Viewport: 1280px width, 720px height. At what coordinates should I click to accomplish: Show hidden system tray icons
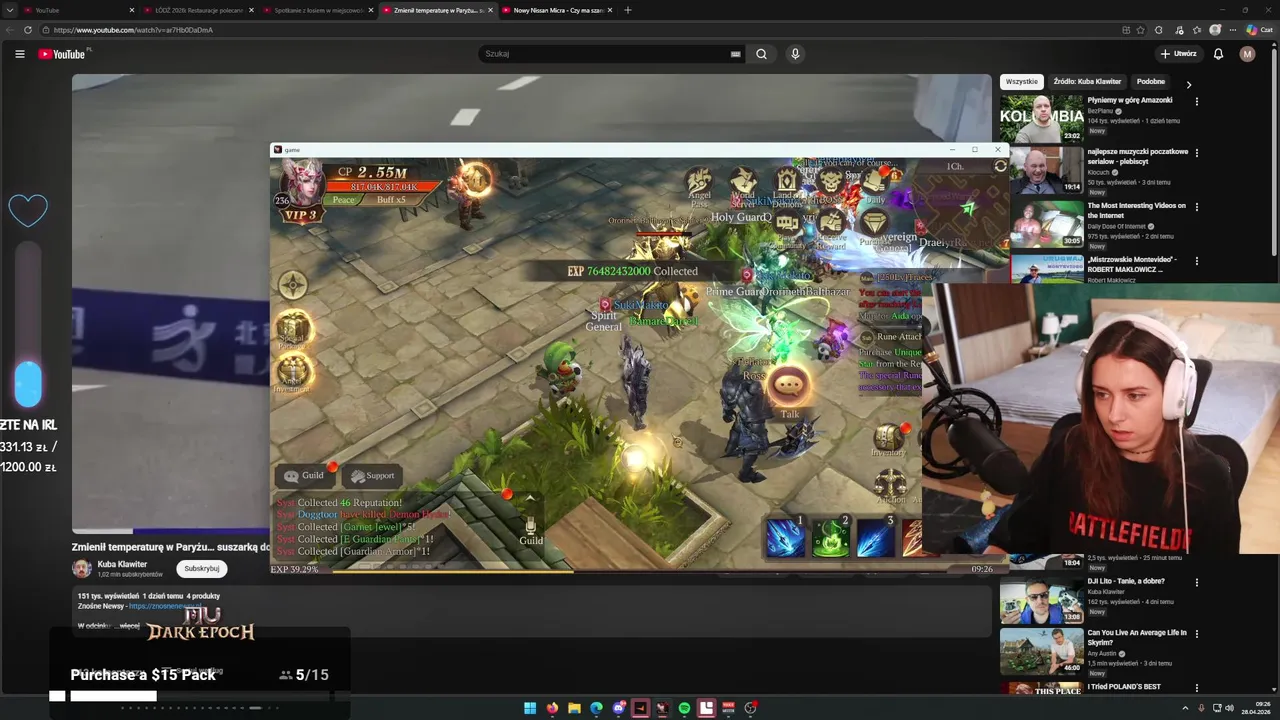tap(1187, 708)
